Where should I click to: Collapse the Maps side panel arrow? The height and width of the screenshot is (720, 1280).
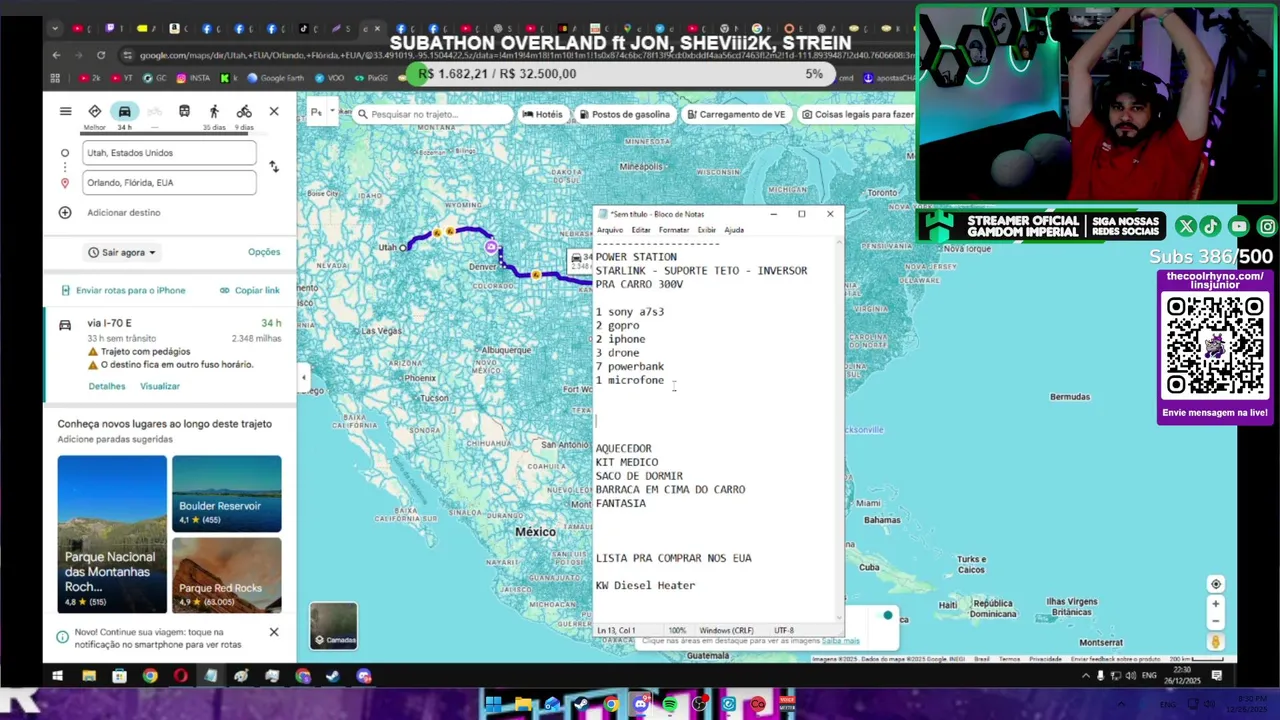pyautogui.click(x=304, y=378)
